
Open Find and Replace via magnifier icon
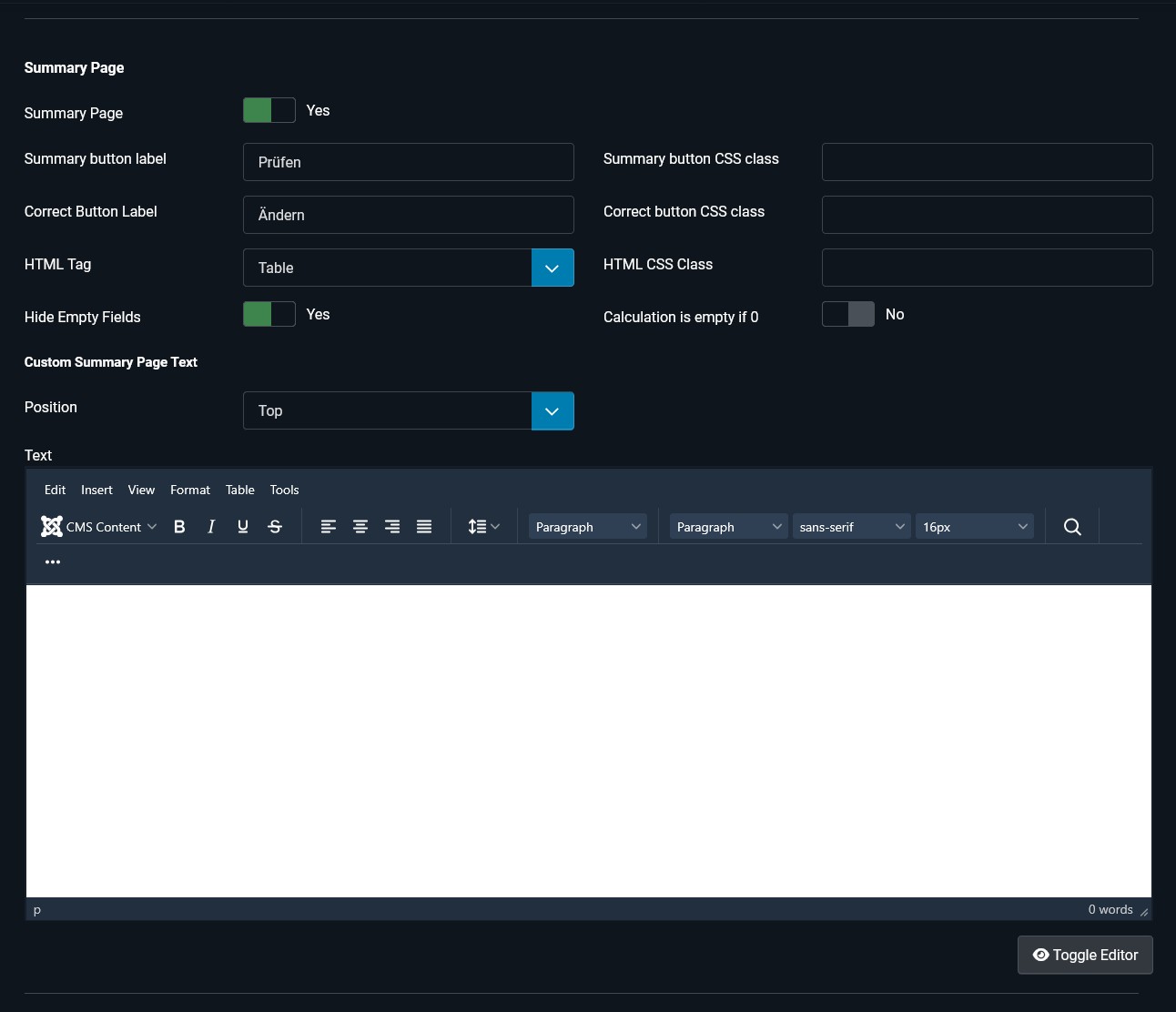(x=1071, y=526)
